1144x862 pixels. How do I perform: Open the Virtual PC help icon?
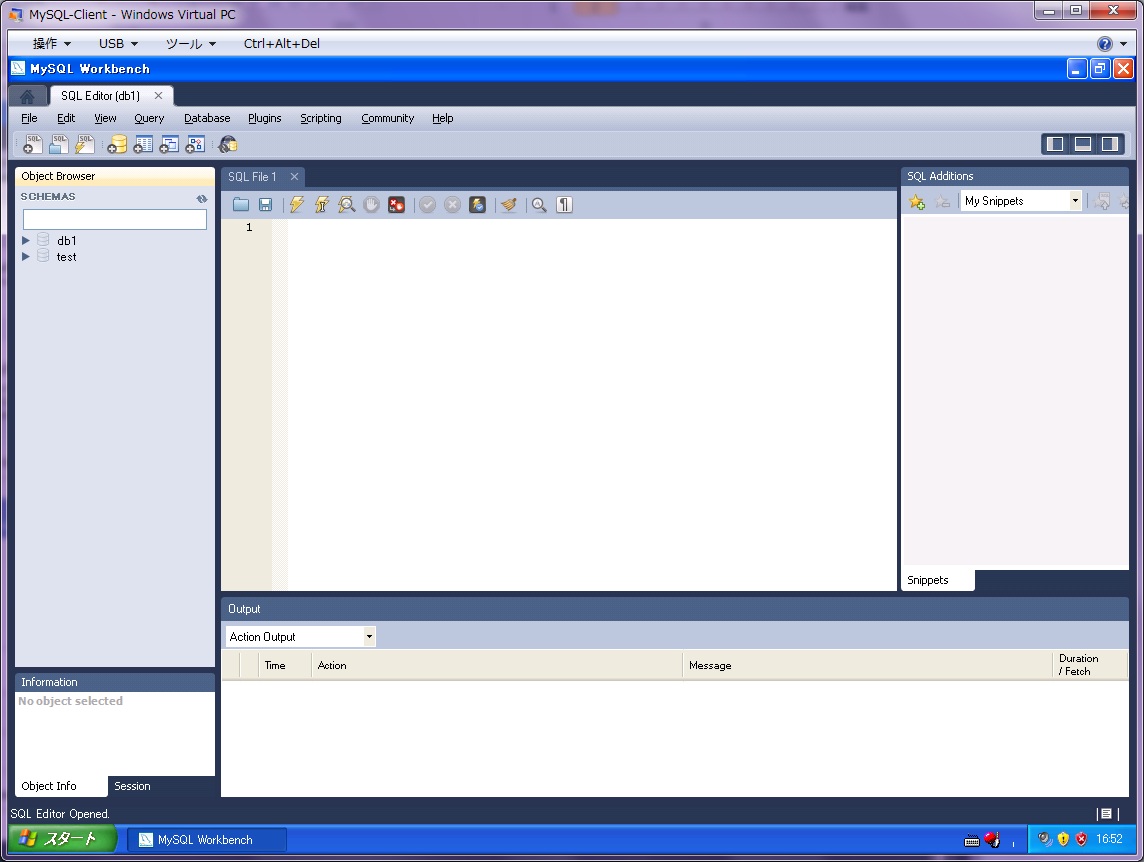click(x=1105, y=44)
